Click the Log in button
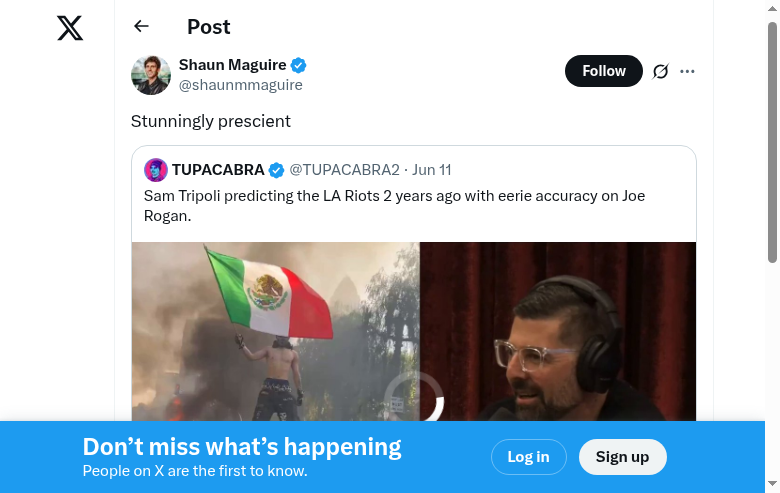Image resolution: width=780 pixels, height=493 pixels. pos(528,457)
